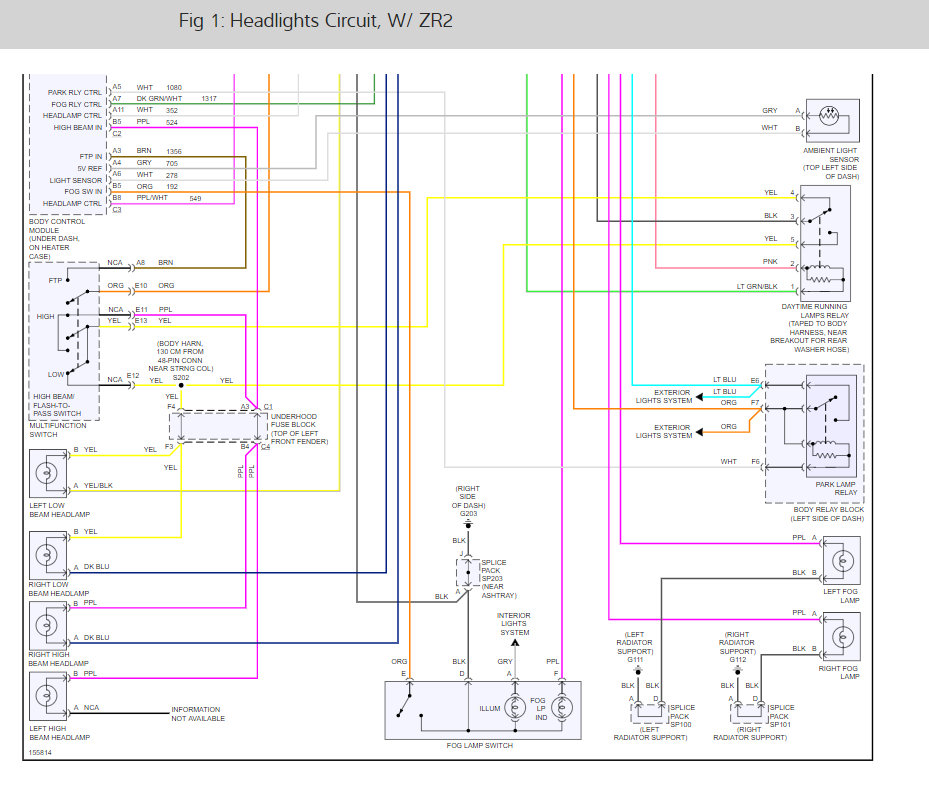
Task: Click circuit number 524
Action: [172, 122]
